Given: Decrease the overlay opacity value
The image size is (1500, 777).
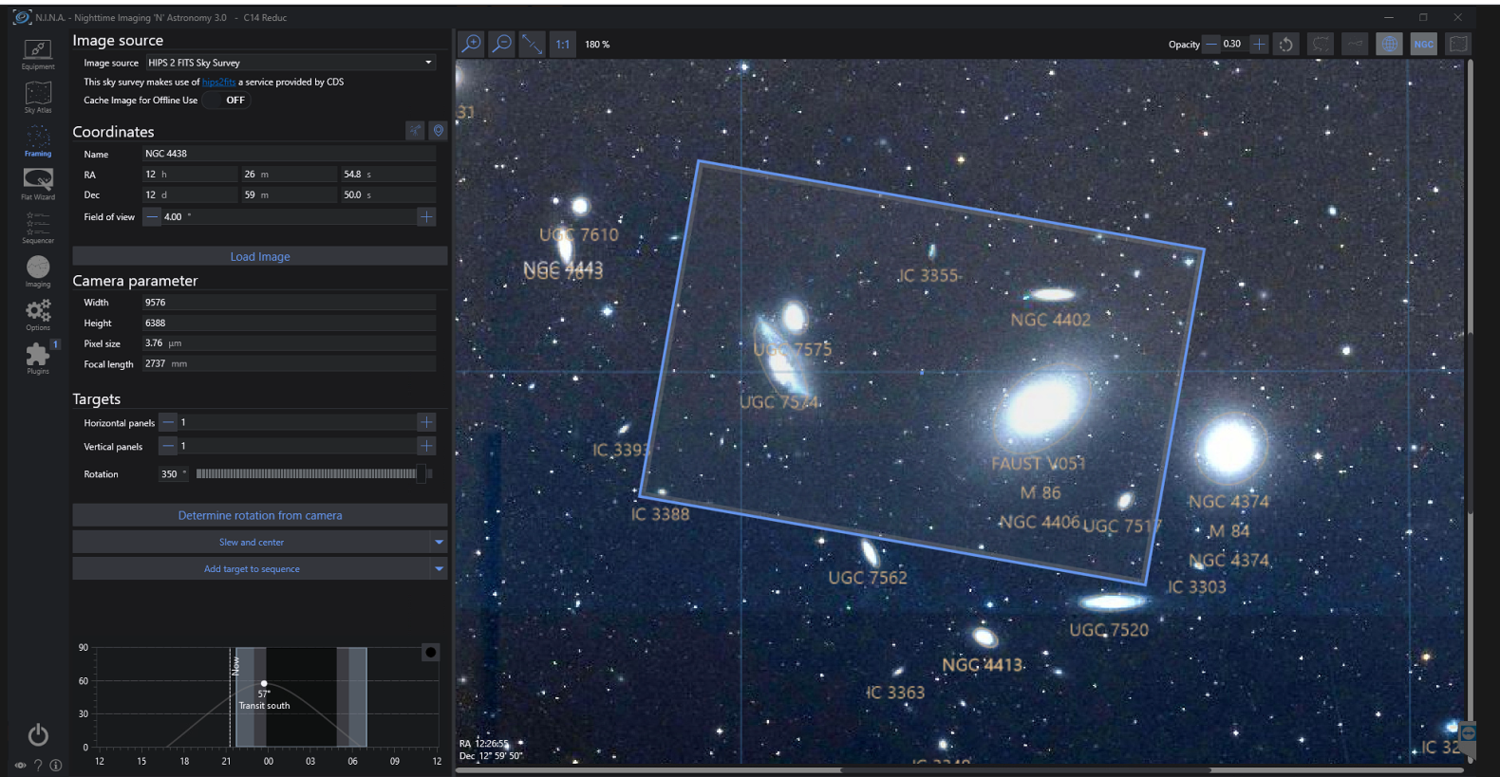Looking at the screenshot, I should coord(1211,44).
